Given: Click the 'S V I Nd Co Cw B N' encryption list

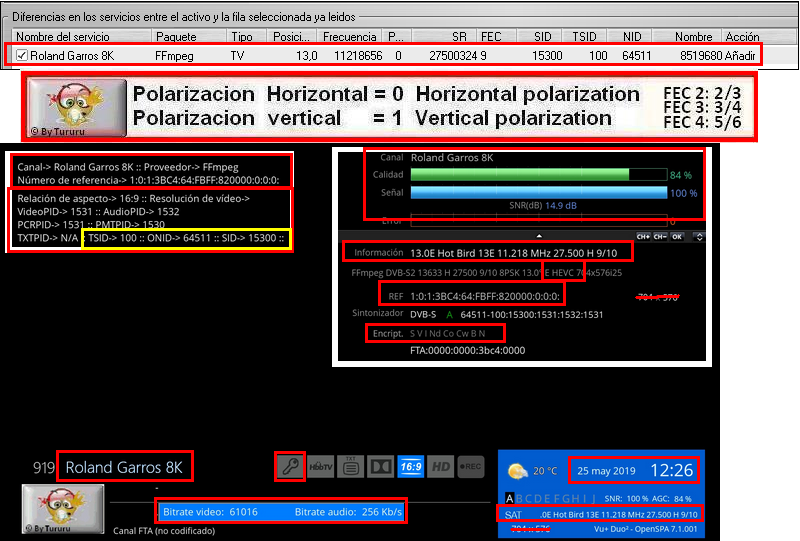Looking at the screenshot, I should [x=447, y=333].
